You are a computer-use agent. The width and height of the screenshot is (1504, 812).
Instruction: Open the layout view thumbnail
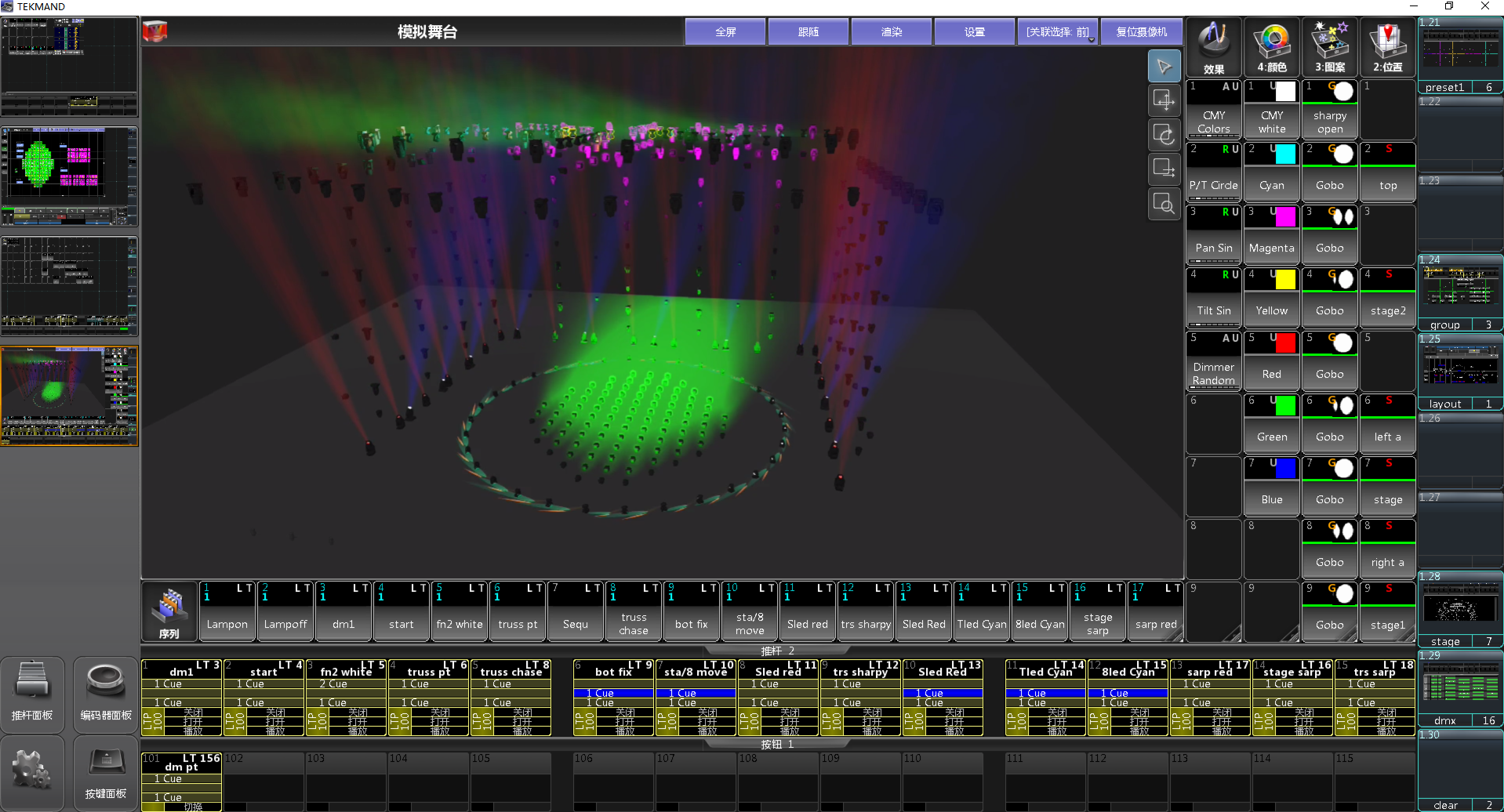pos(1460,368)
